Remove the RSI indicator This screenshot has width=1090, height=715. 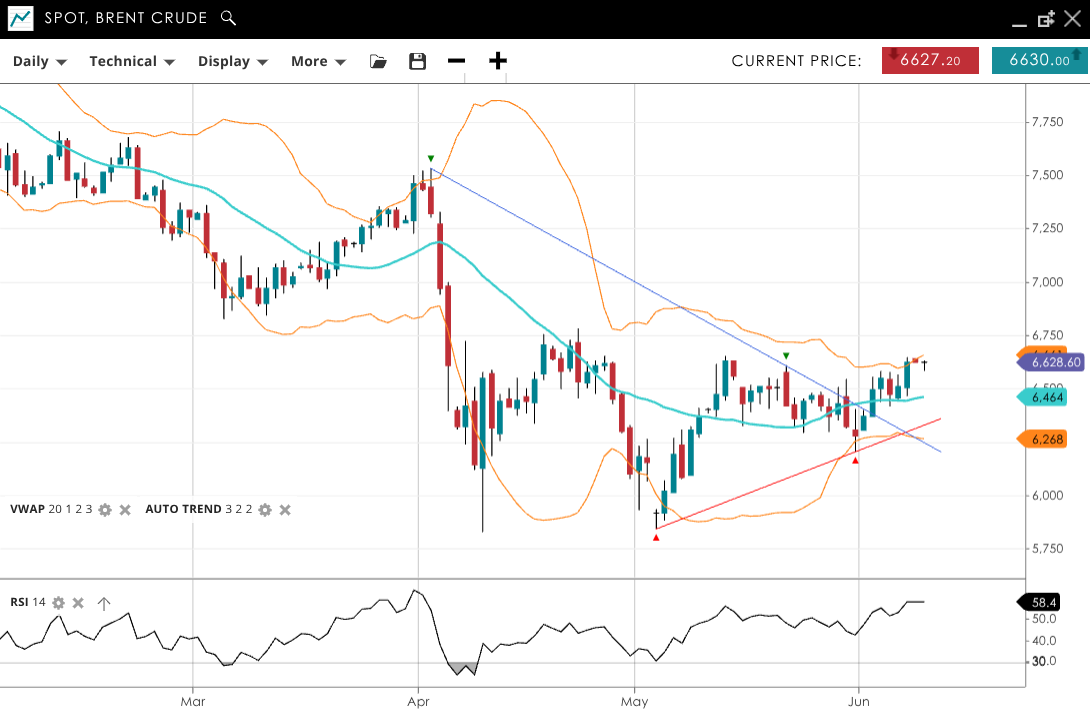point(79,603)
